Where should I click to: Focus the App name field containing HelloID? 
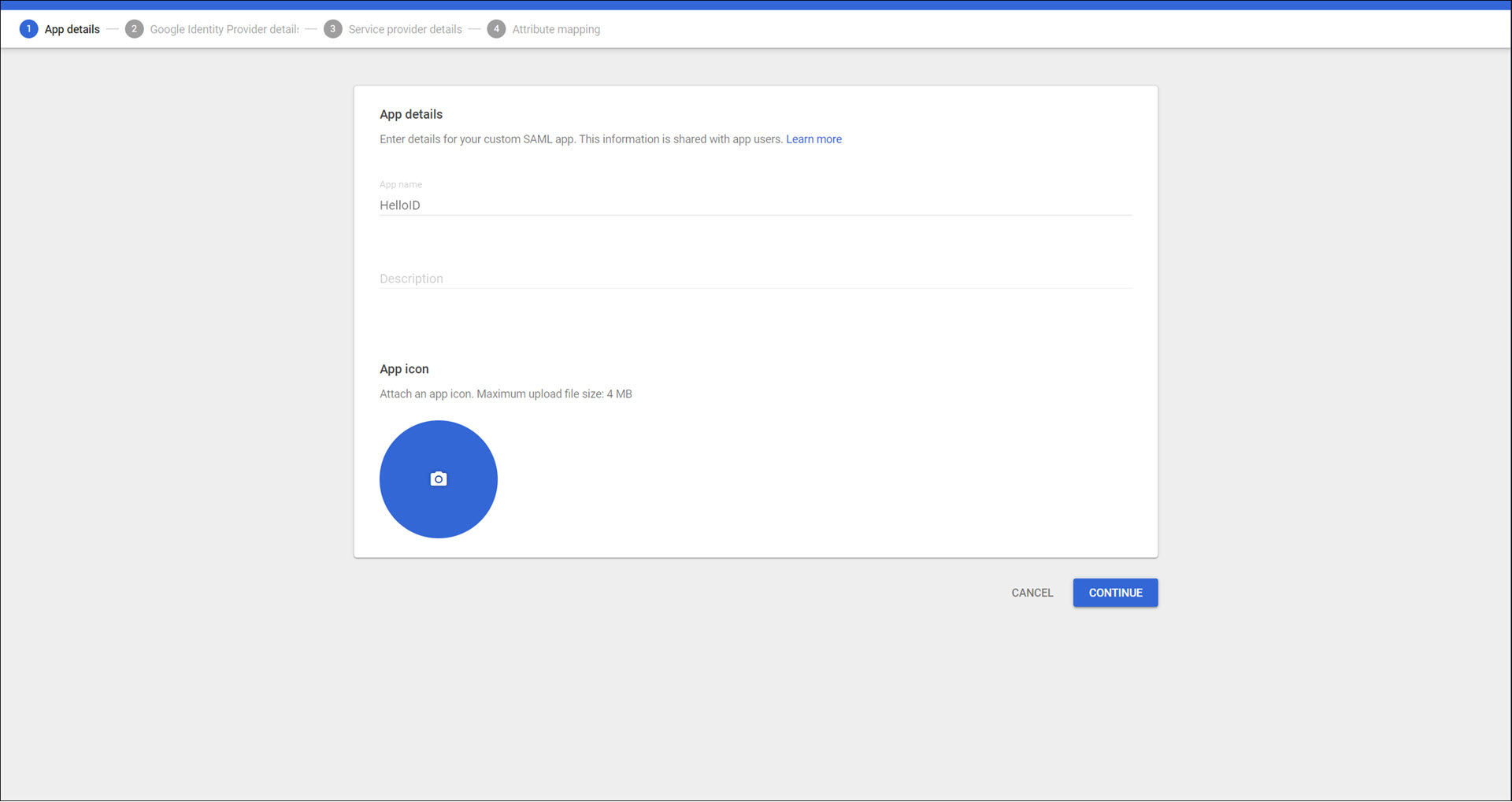(x=756, y=205)
